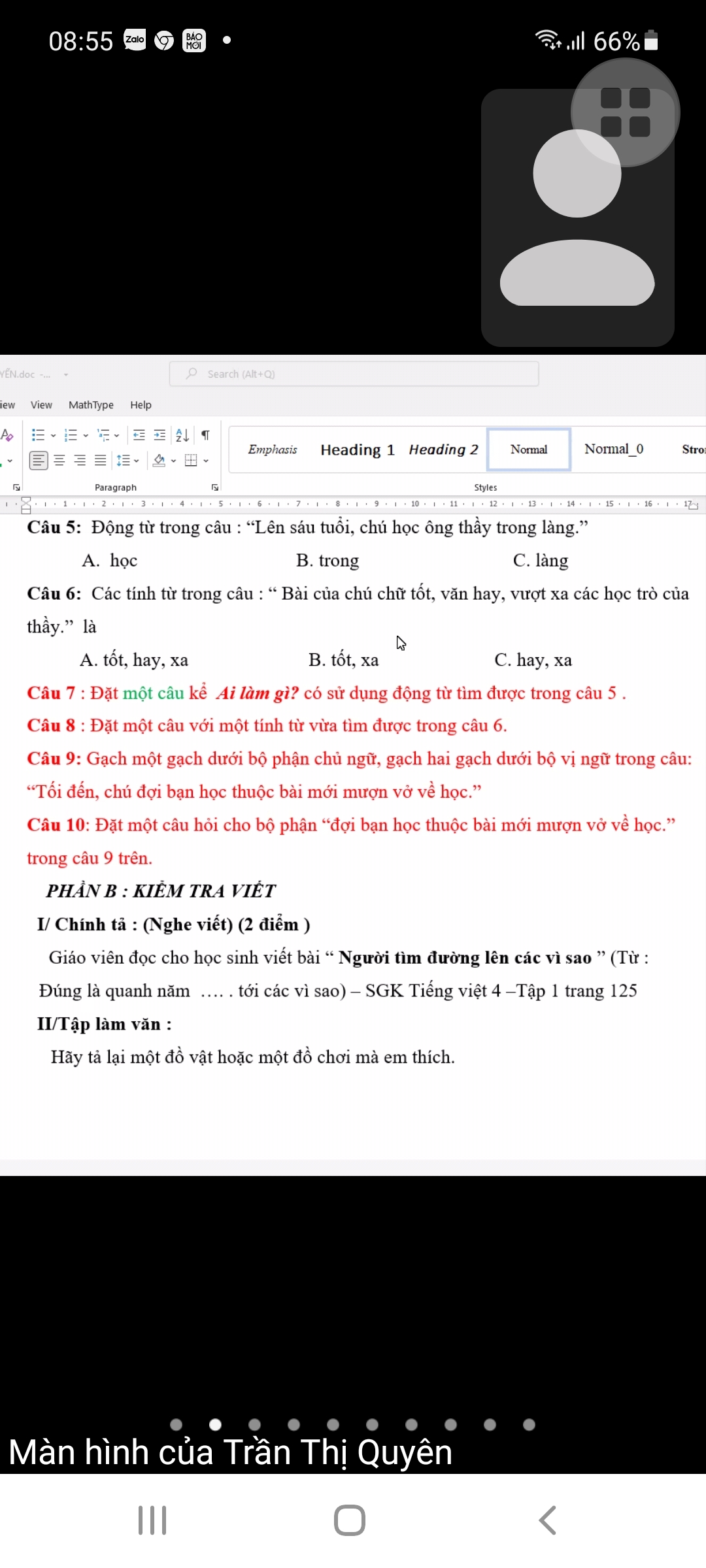Open the MathType ribbon tab
This screenshot has height=1568, width=706.
91,405
